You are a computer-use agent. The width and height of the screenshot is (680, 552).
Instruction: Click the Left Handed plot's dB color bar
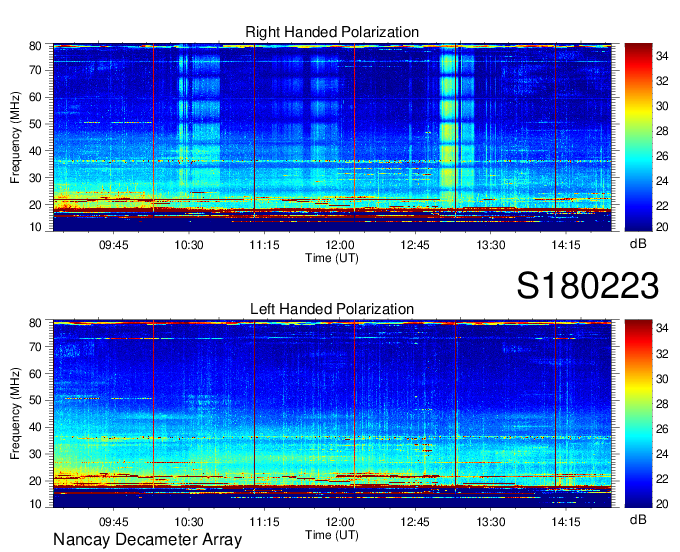pyautogui.click(x=638, y=414)
